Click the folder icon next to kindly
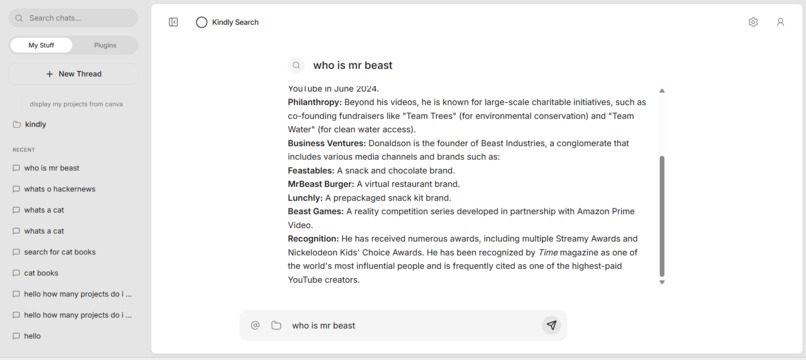806x360 pixels. 17,124
